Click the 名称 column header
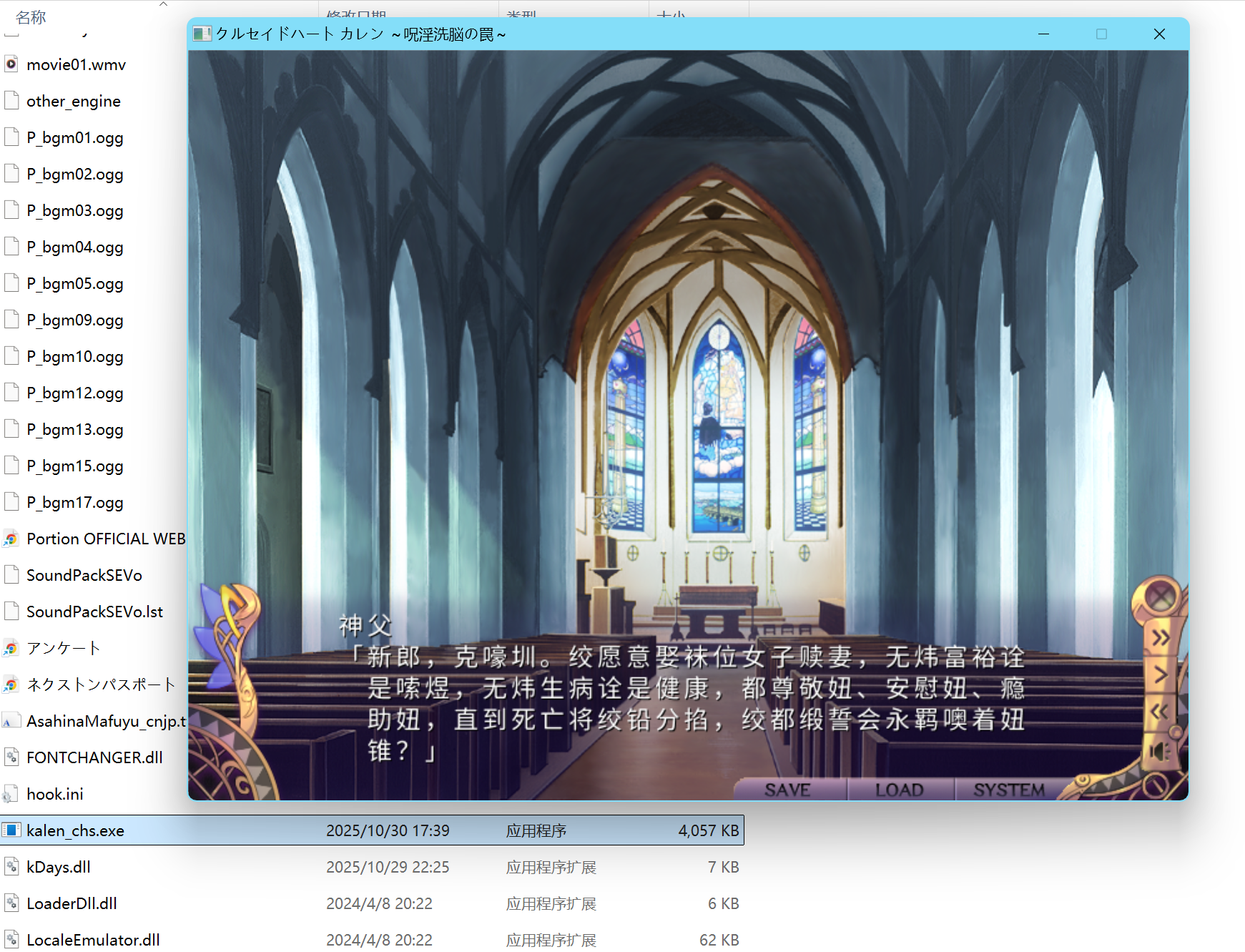The height and width of the screenshot is (952, 1245). tap(31, 17)
